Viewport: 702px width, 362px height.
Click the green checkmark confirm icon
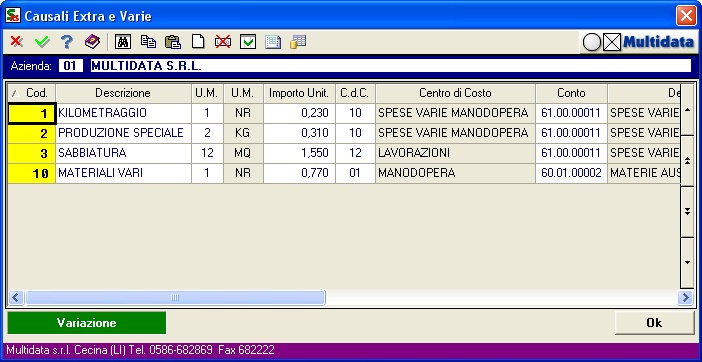click(42, 42)
